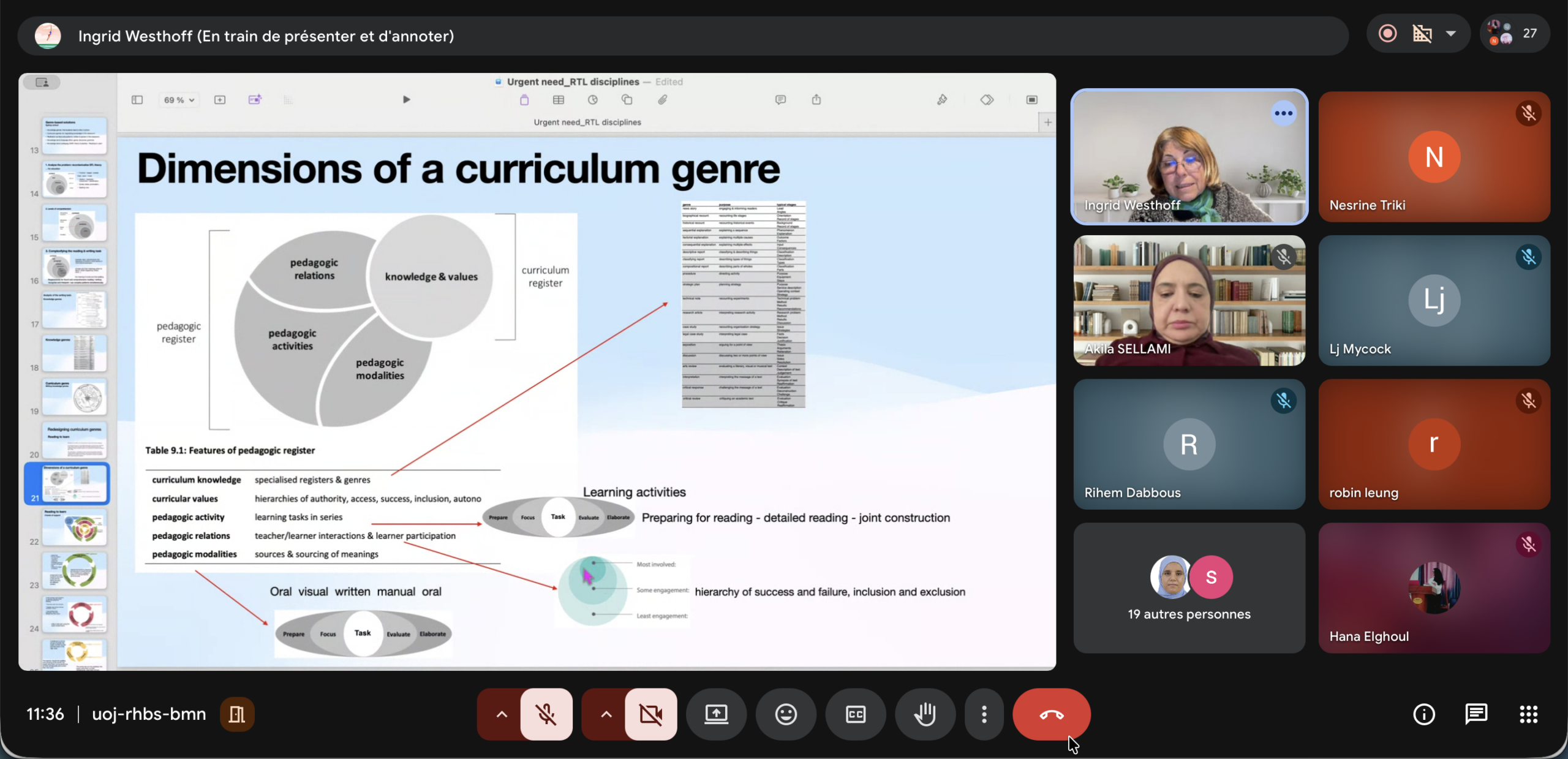The width and height of the screenshot is (1568, 759).
Task: Open the emoji reactions button
Action: pyautogui.click(x=786, y=714)
